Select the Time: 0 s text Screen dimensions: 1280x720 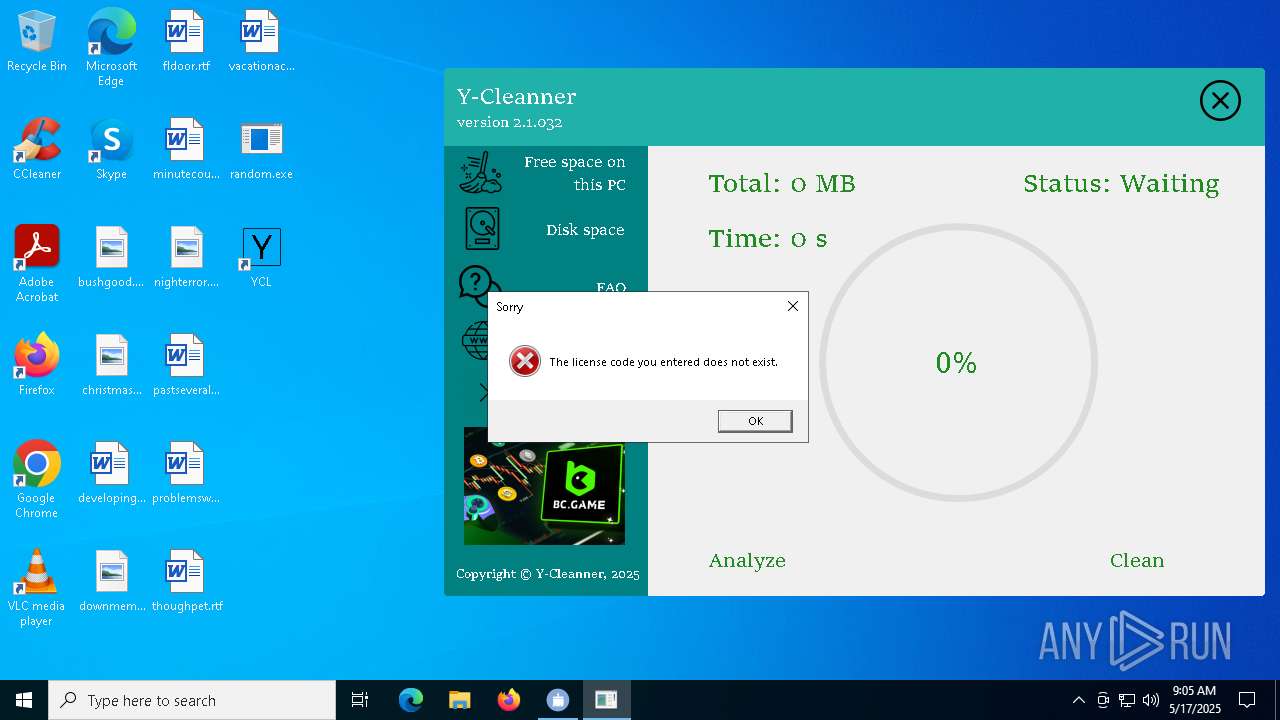(x=768, y=239)
